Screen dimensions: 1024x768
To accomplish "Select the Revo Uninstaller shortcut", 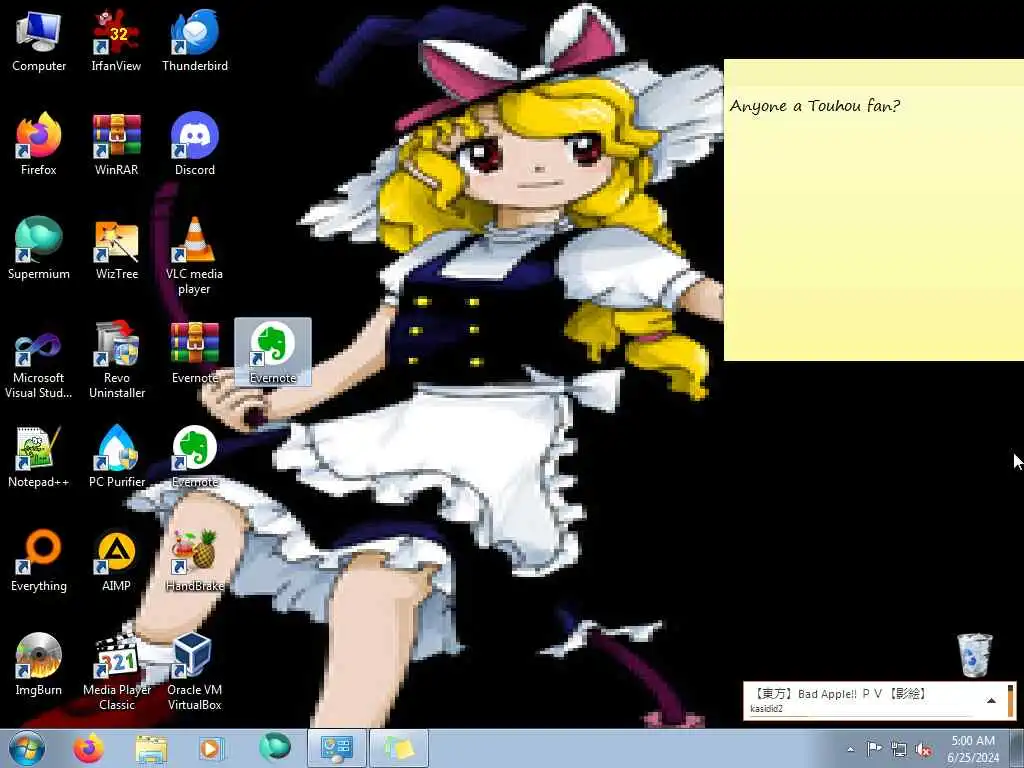I will click(x=116, y=360).
